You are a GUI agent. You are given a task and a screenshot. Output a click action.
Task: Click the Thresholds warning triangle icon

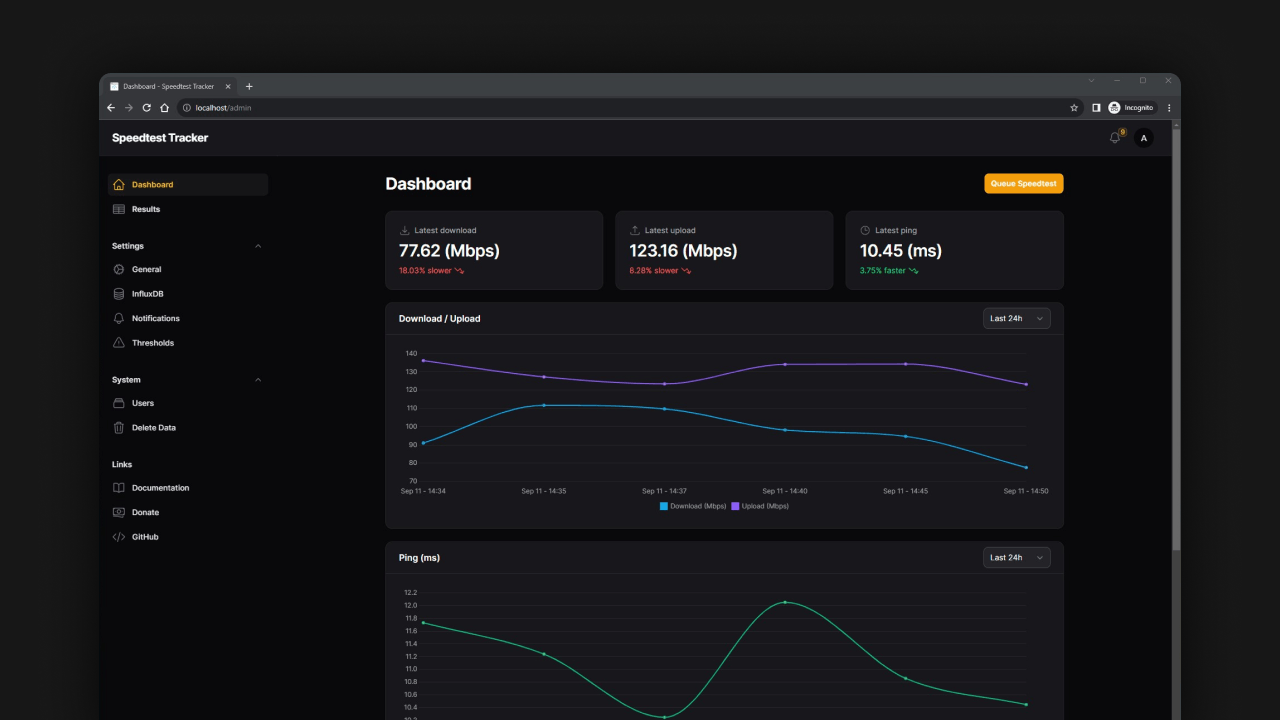coord(119,343)
